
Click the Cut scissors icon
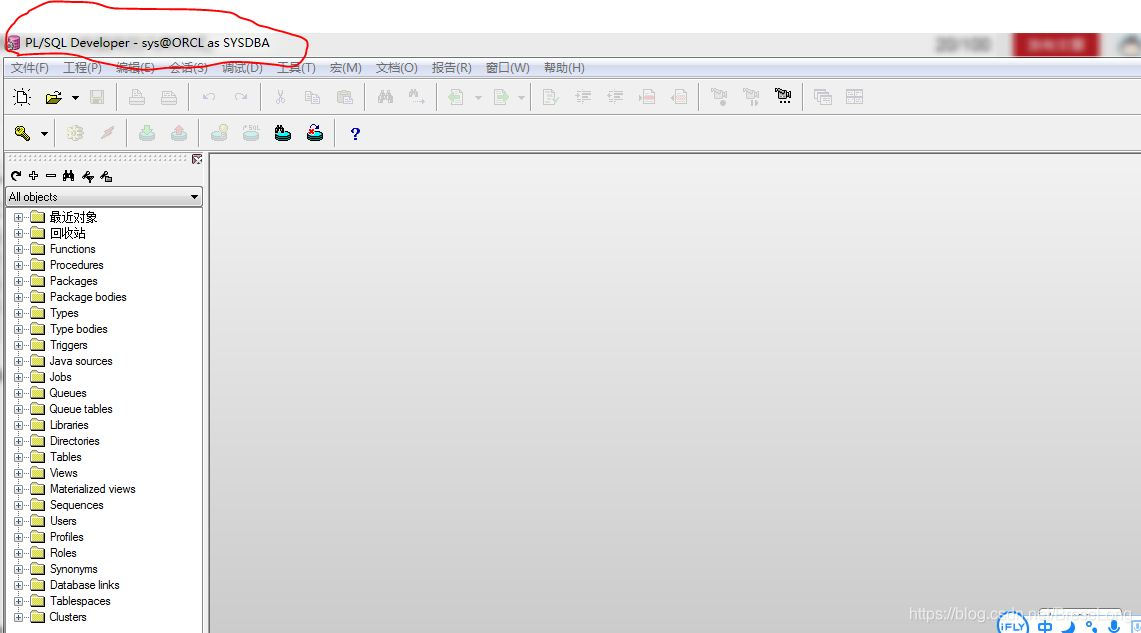280,97
